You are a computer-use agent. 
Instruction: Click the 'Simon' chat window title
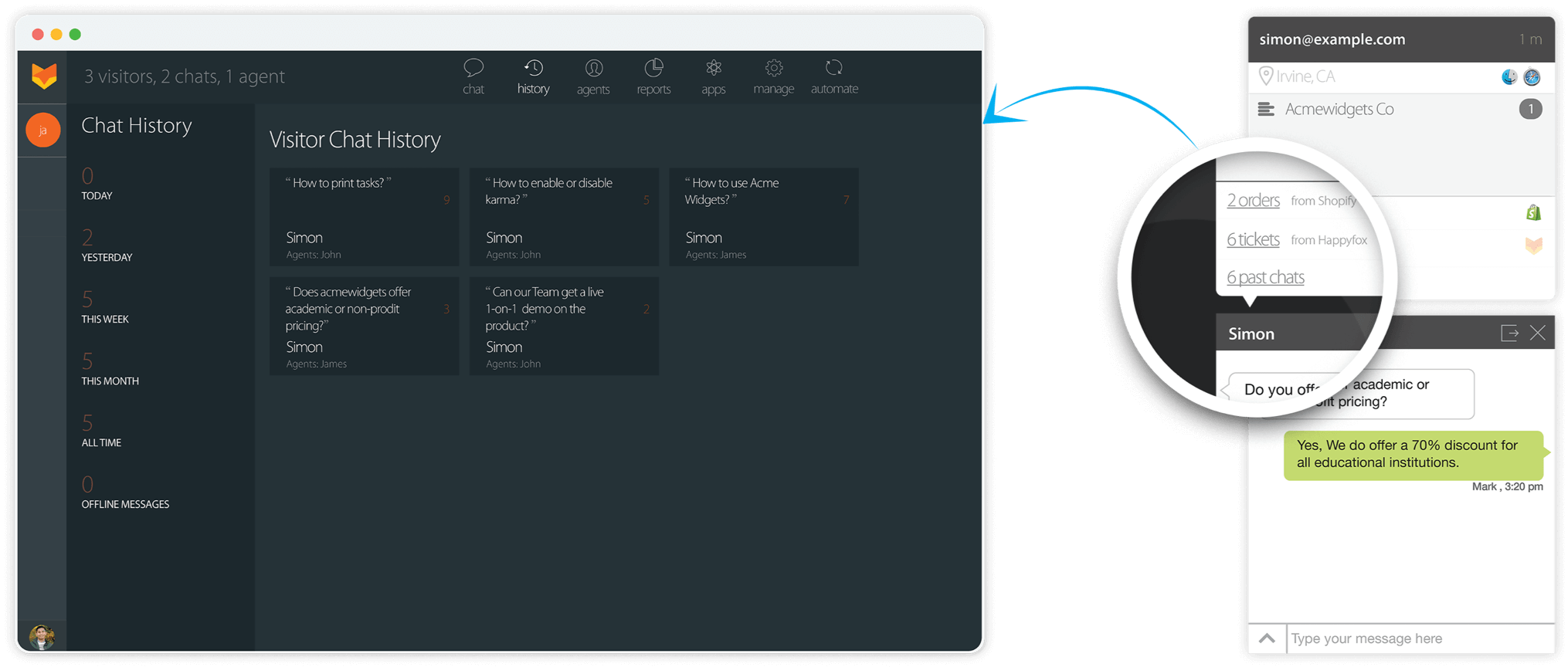pos(1251,333)
